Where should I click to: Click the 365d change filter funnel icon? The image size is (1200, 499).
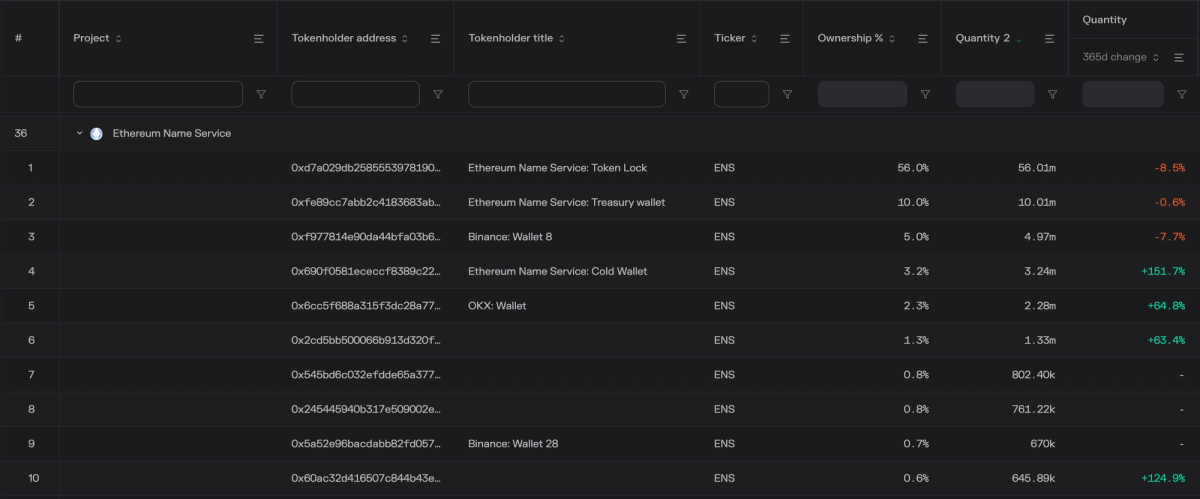point(1181,94)
